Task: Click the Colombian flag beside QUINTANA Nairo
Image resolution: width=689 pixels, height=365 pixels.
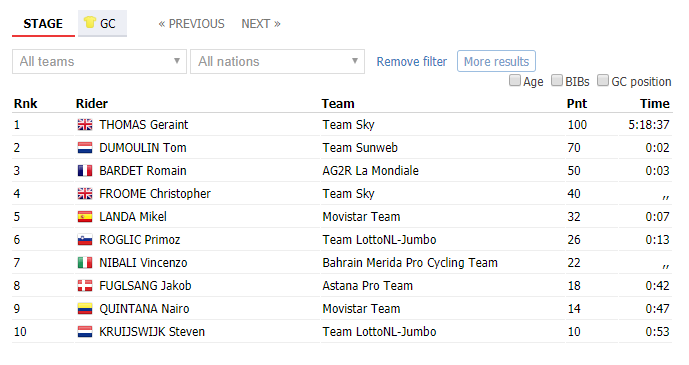Action: coord(85,309)
